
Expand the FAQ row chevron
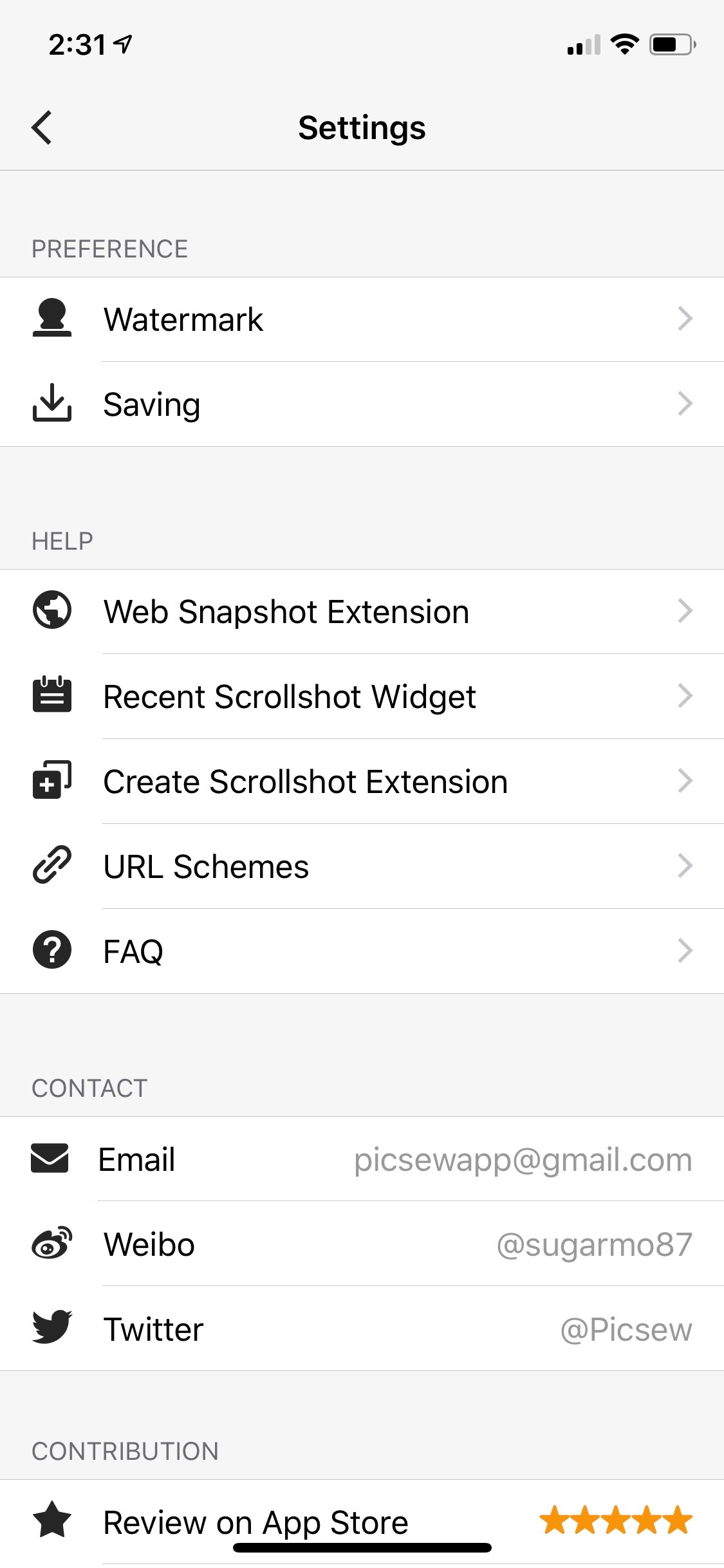click(685, 950)
